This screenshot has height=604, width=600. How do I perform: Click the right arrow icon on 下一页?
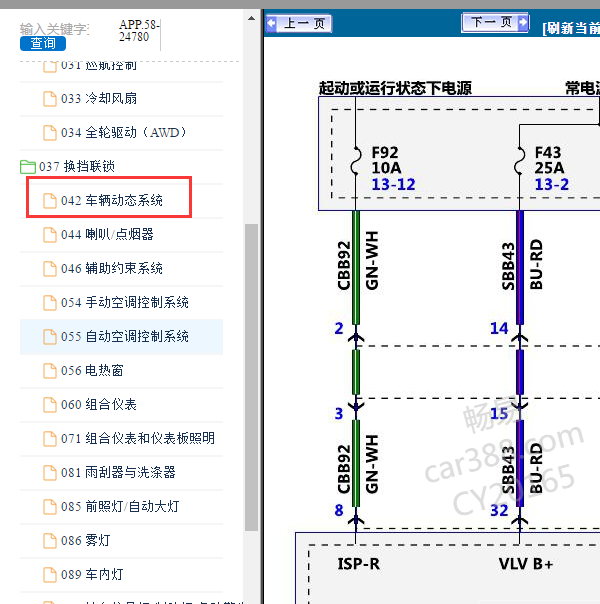pyautogui.click(x=523, y=22)
